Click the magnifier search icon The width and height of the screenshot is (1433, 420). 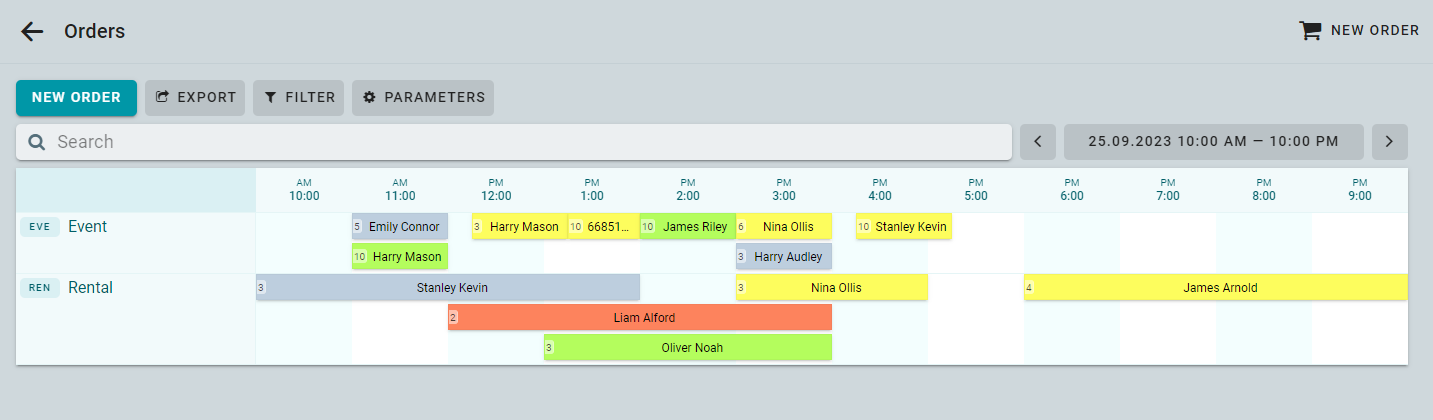(x=37, y=142)
